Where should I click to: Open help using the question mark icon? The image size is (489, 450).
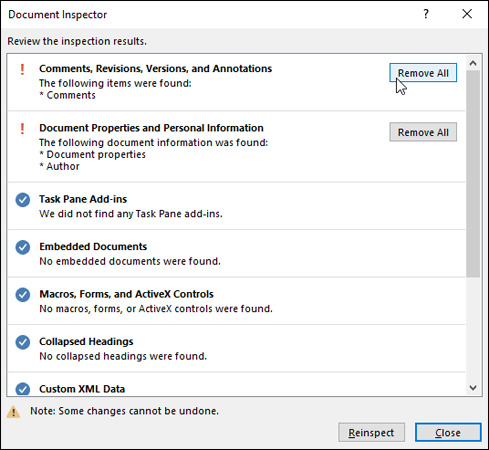(426, 14)
